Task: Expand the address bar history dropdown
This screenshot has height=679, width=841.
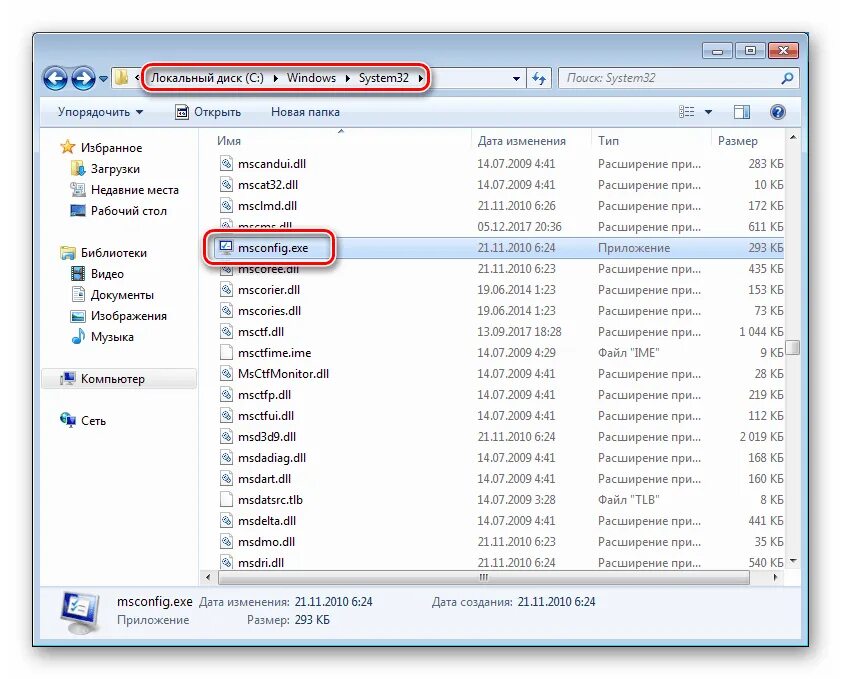Action: pyautogui.click(x=516, y=78)
